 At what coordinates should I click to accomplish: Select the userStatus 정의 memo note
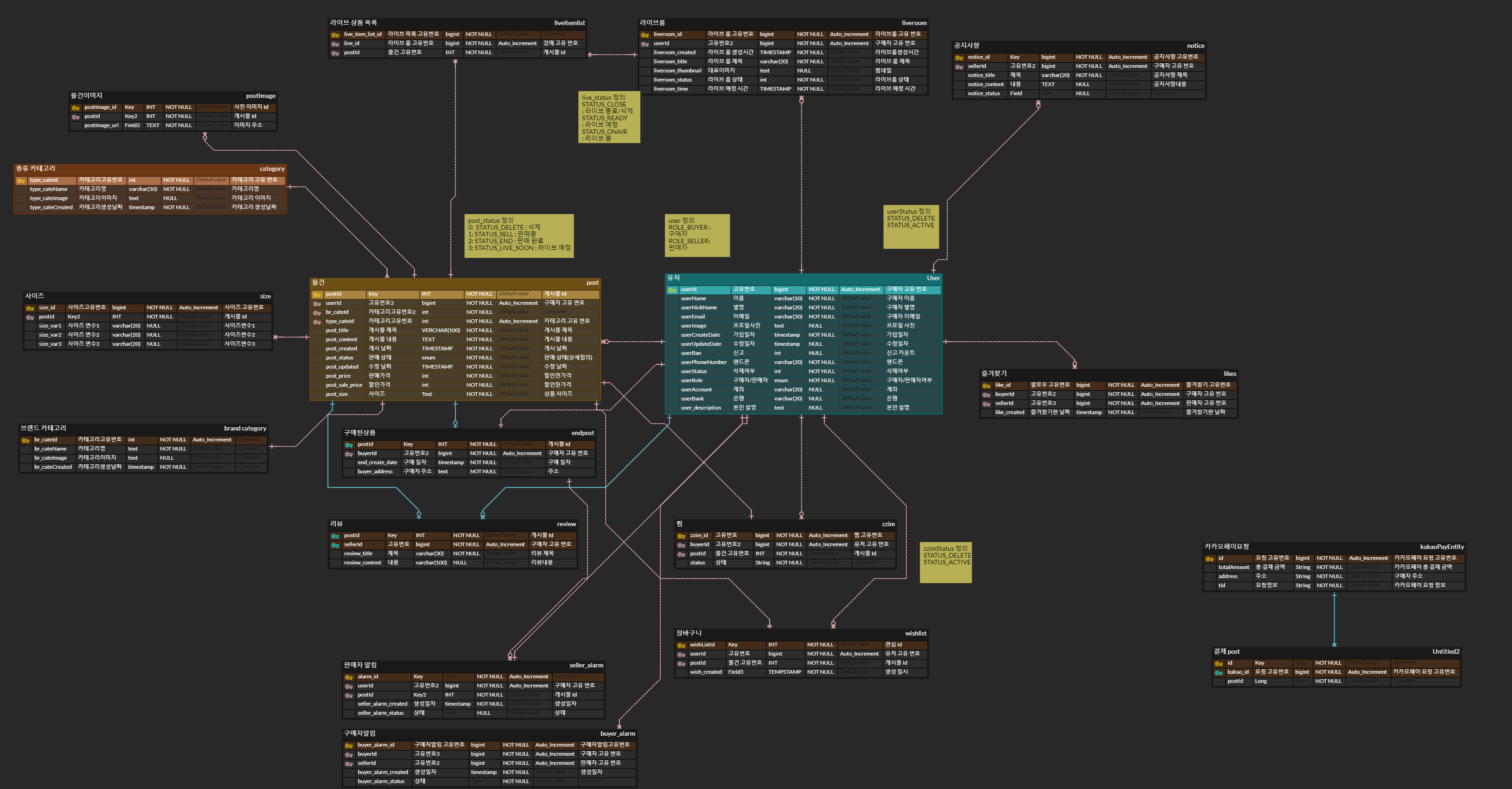coord(911,226)
